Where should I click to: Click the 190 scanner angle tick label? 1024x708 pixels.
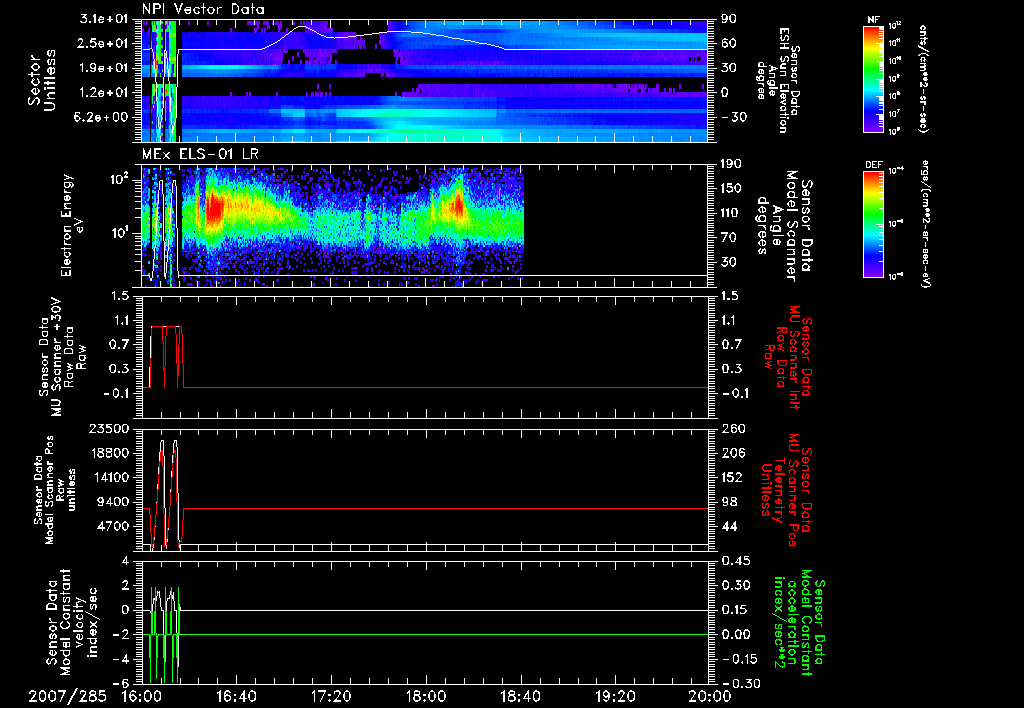tap(733, 164)
